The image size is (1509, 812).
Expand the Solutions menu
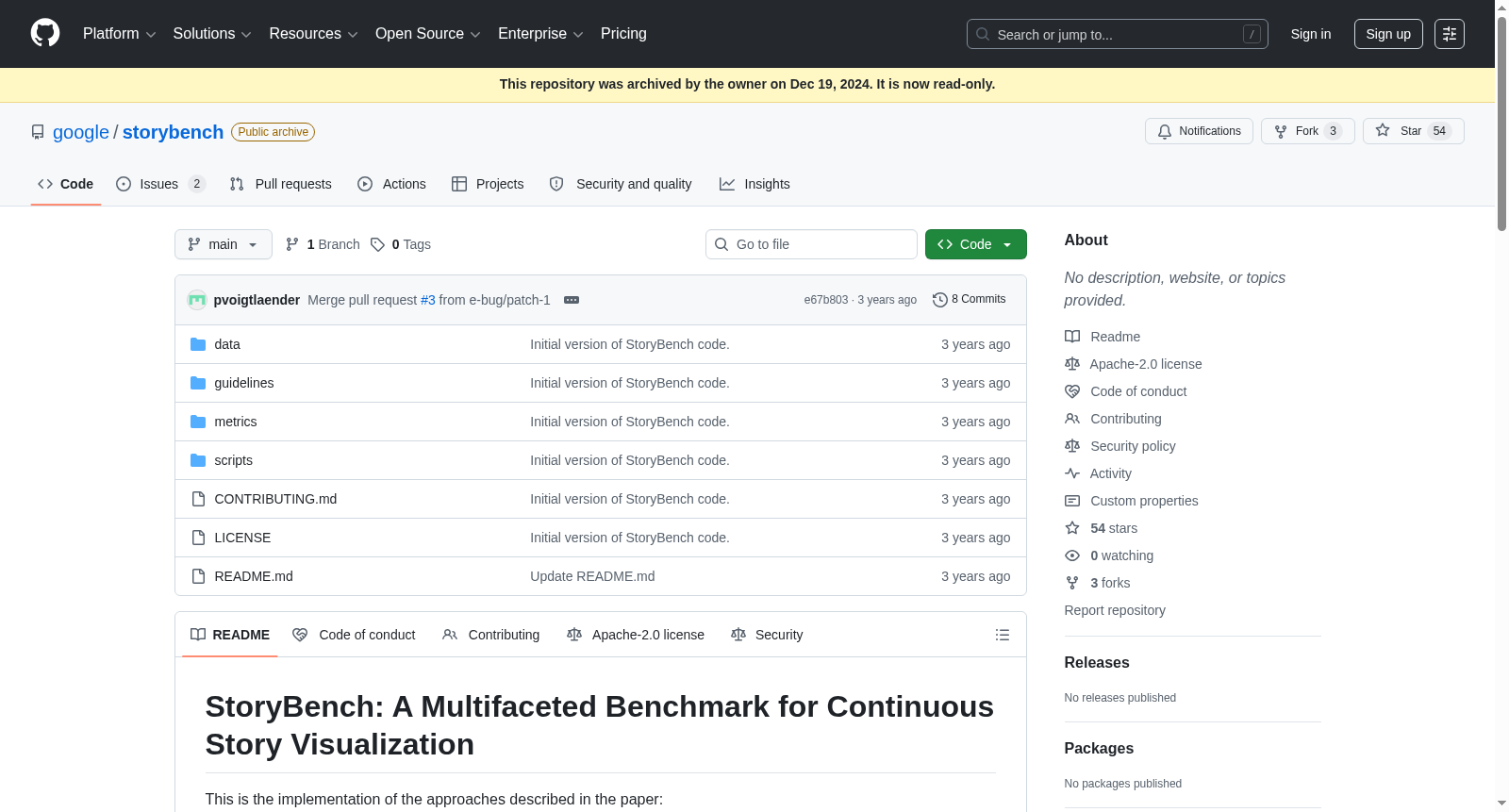pyautogui.click(x=212, y=34)
